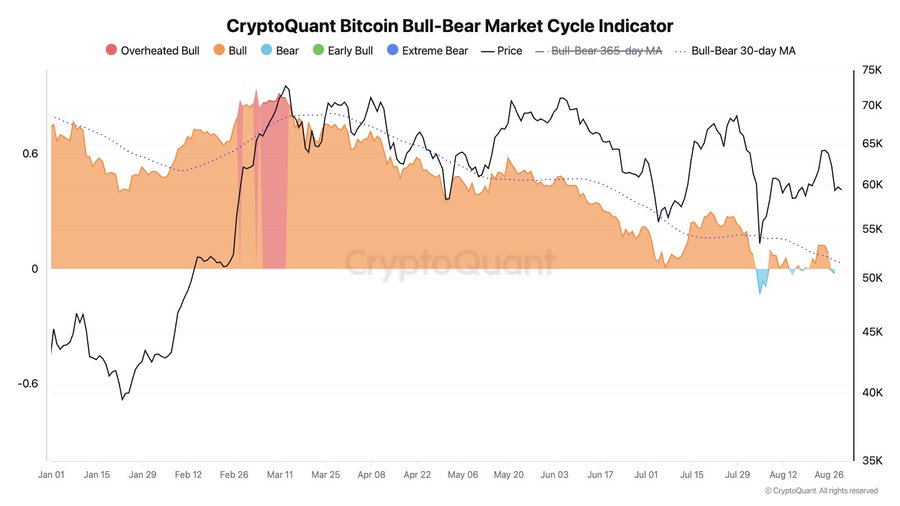Click the orange Bull legend dot
The image size is (900, 506).
[219, 50]
